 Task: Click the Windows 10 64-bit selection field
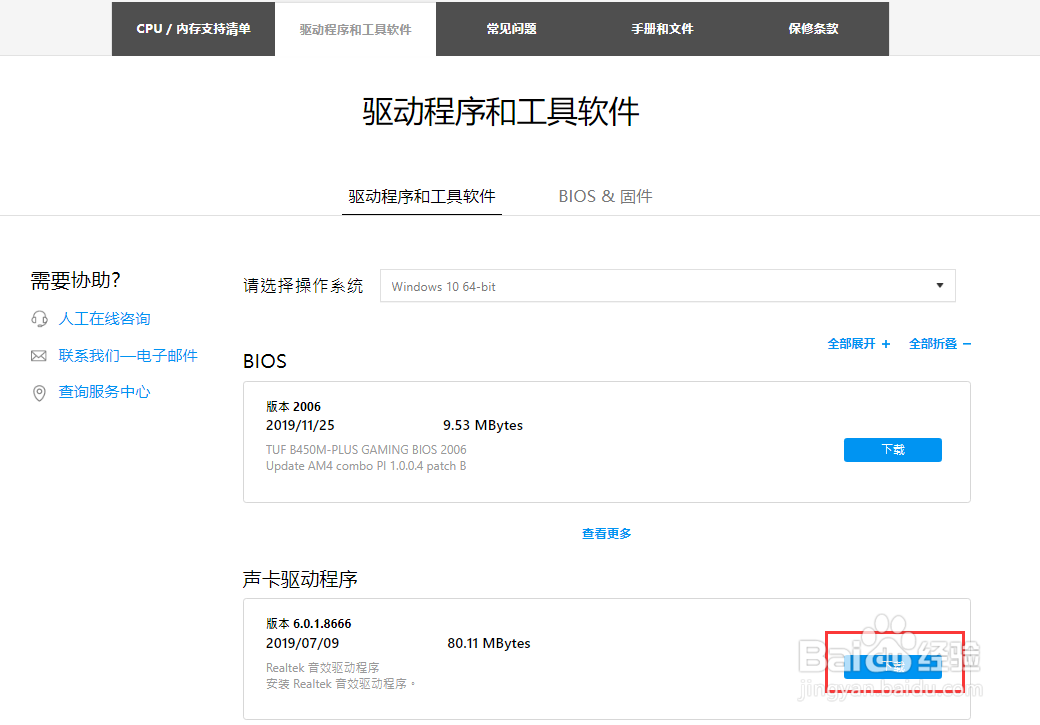point(600,285)
